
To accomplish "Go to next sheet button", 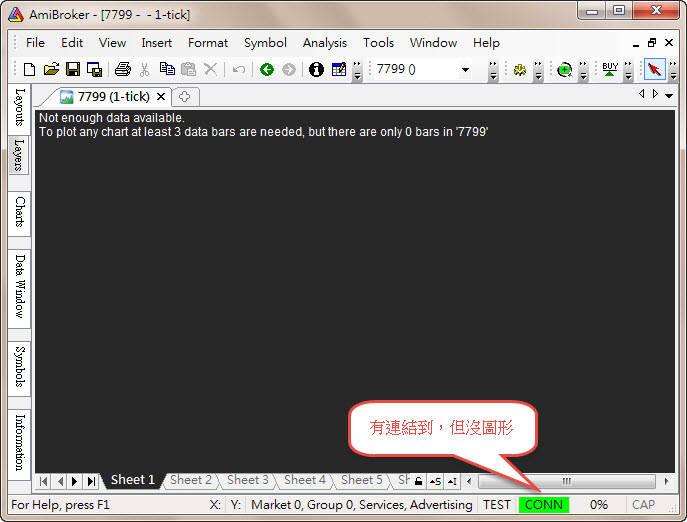I will pyautogui.click(x=75, y=482).
